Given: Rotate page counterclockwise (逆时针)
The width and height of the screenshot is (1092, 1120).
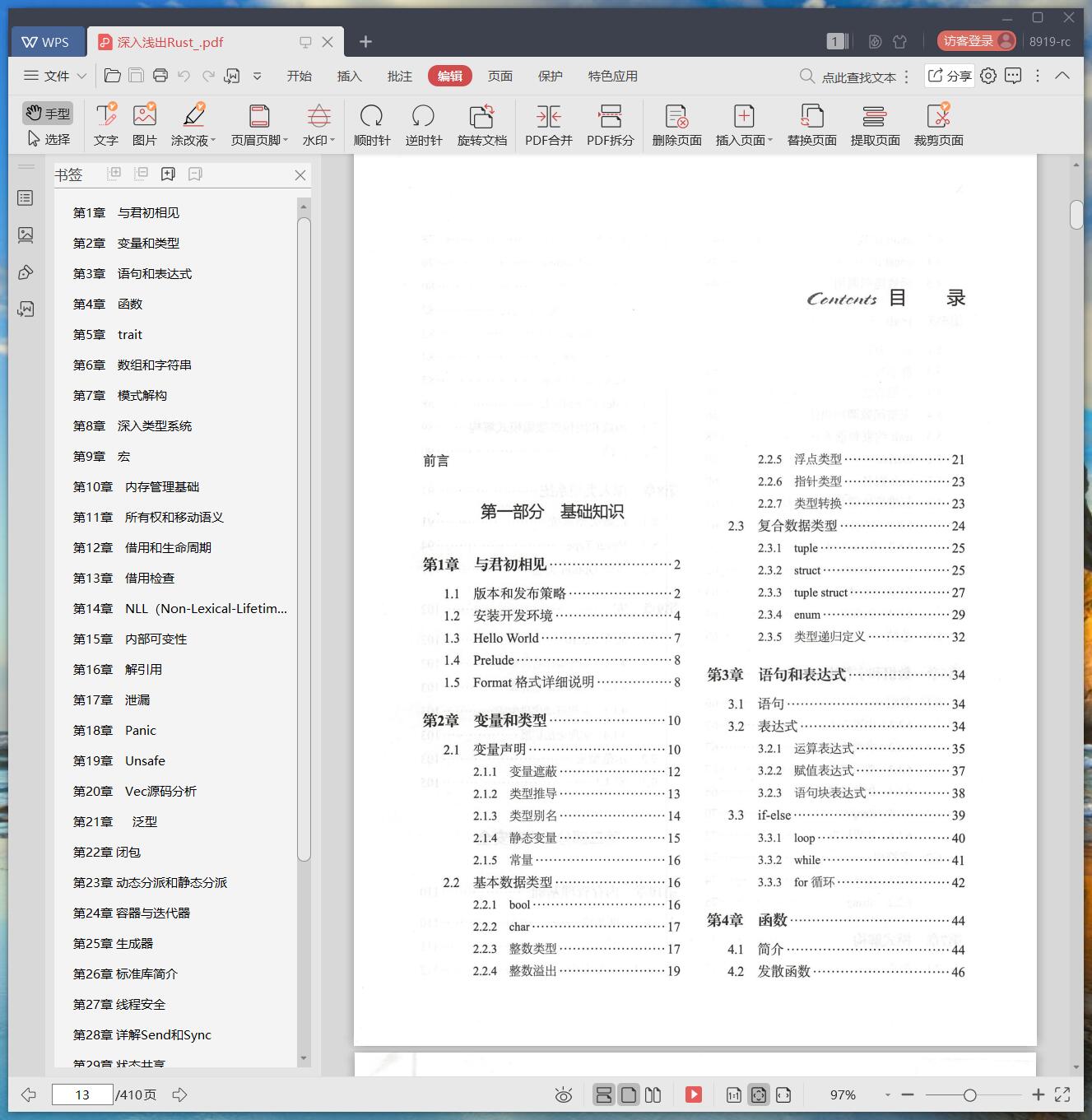Looking at the screenshot, I should 423,125.
